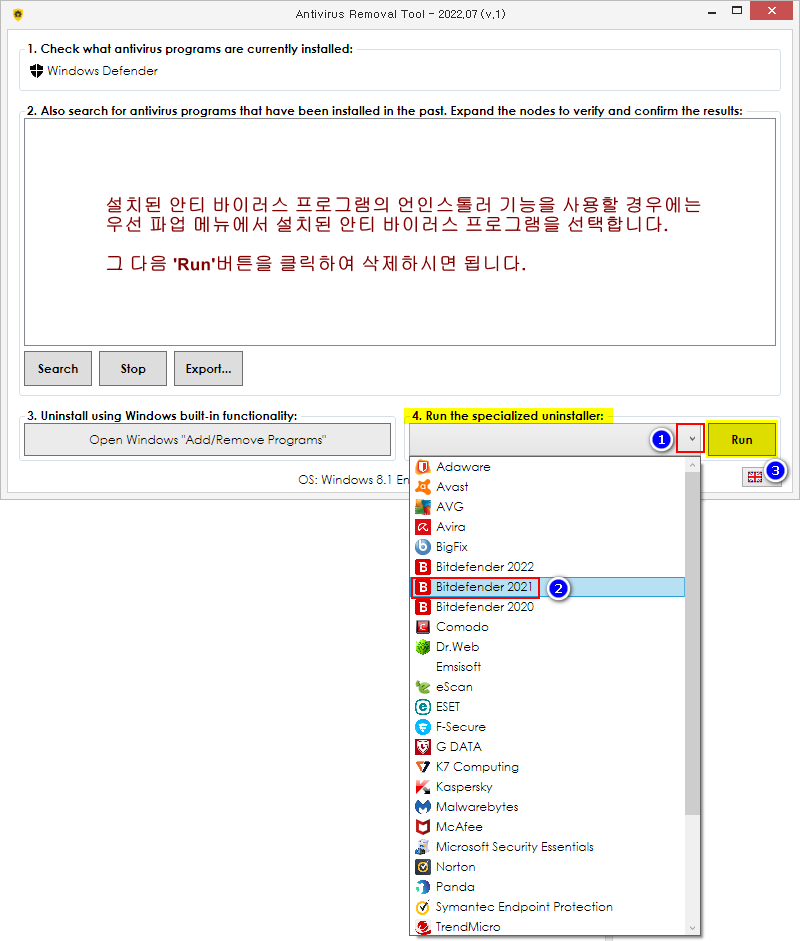Click the Panda logo icon

423,887
